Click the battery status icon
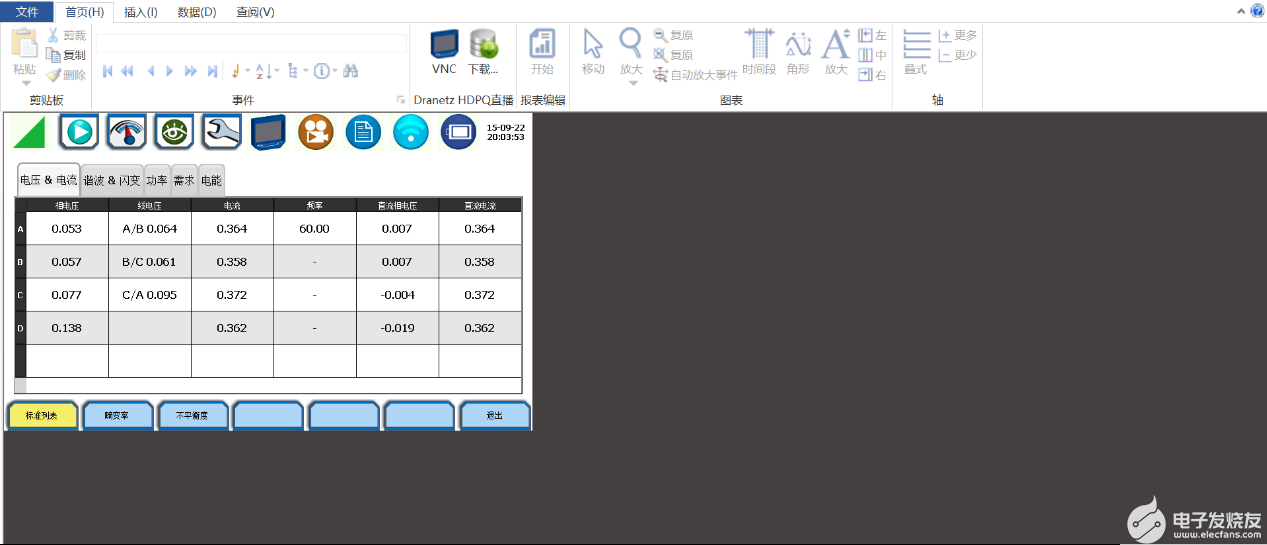This screenshot has width=1267, height=545. (459, 132)
